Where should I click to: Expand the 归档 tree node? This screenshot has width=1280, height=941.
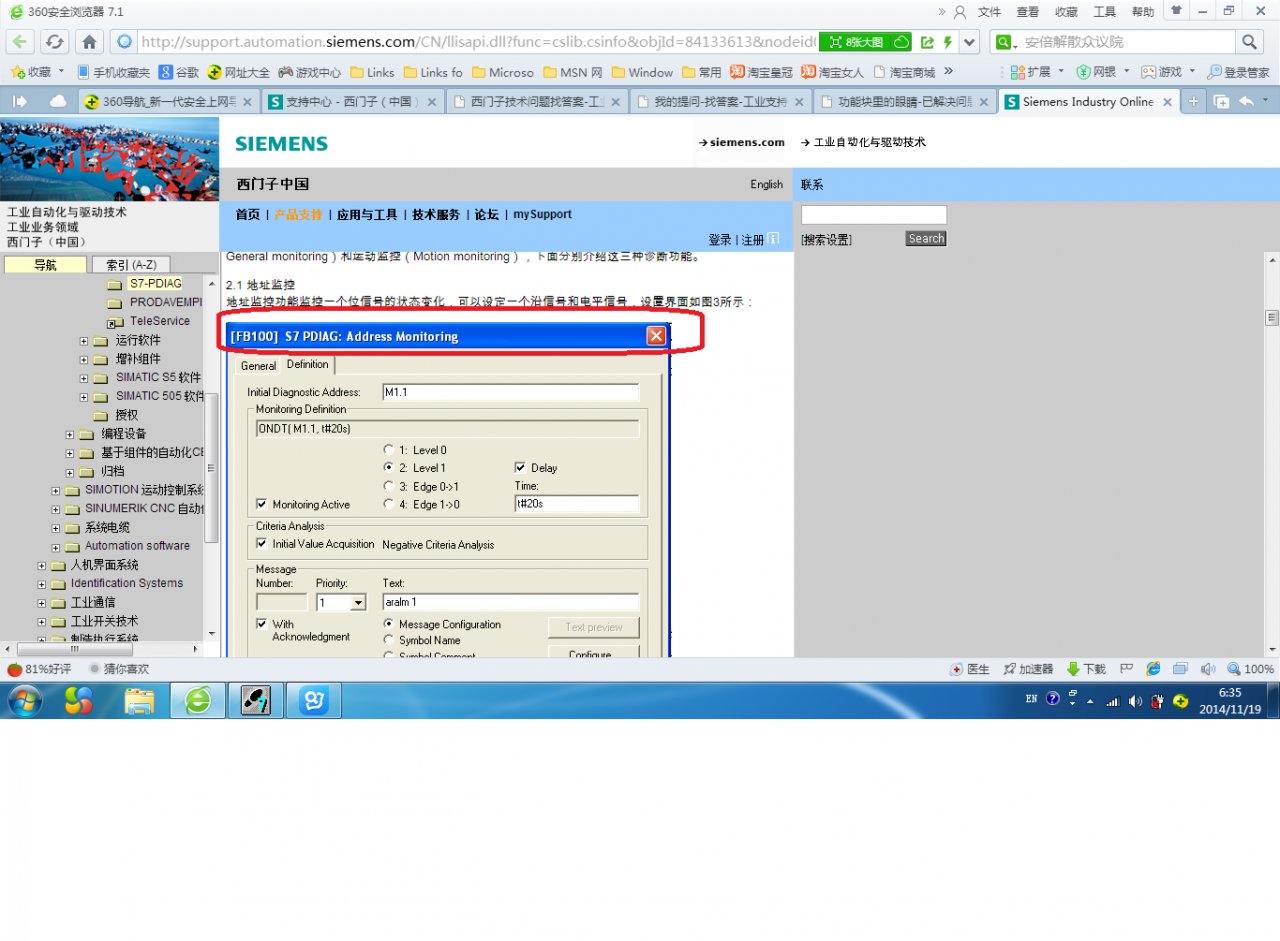click(x=70, y=472)
